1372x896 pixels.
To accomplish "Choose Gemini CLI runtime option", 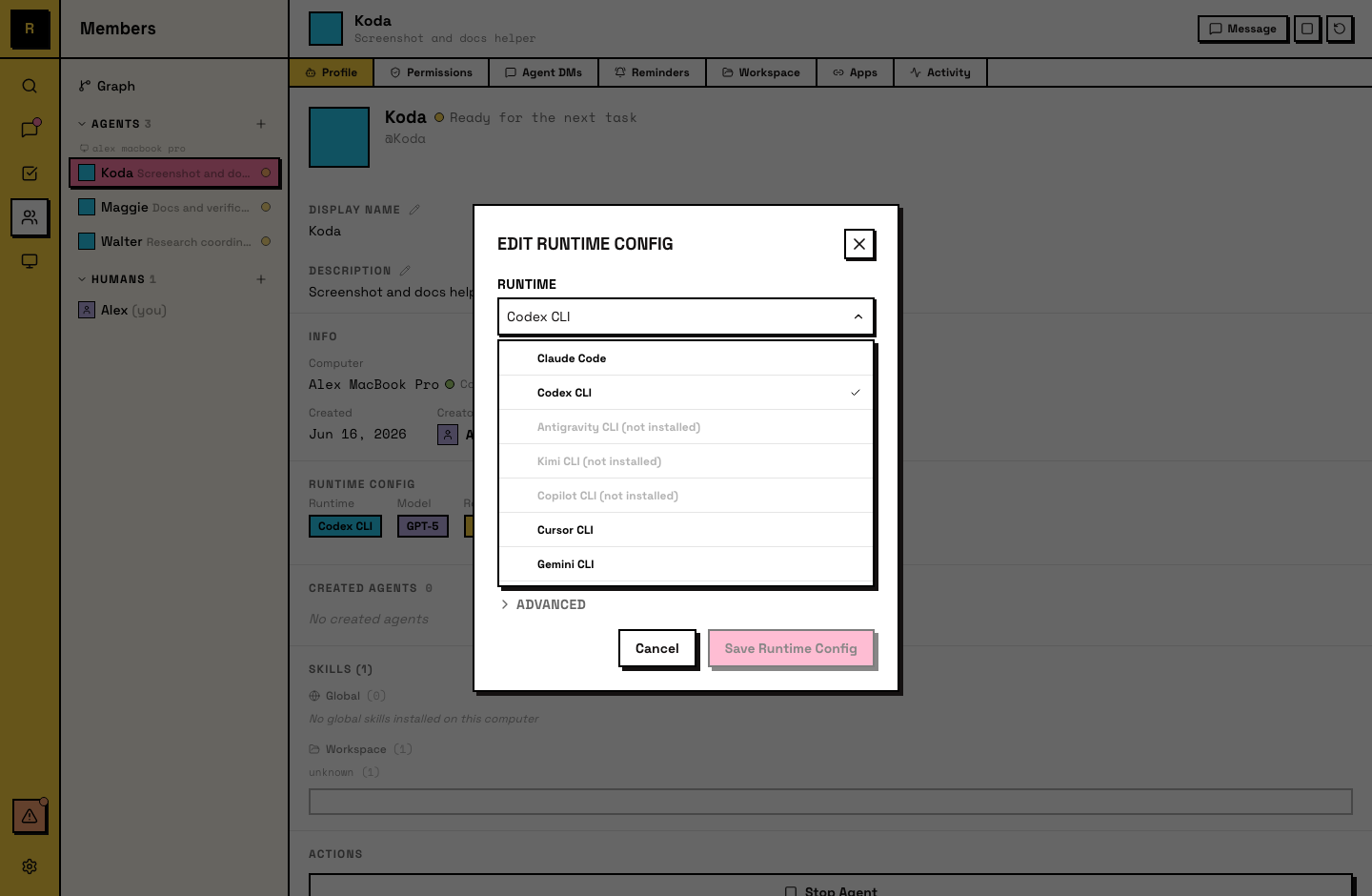I will tap(686, 564).
